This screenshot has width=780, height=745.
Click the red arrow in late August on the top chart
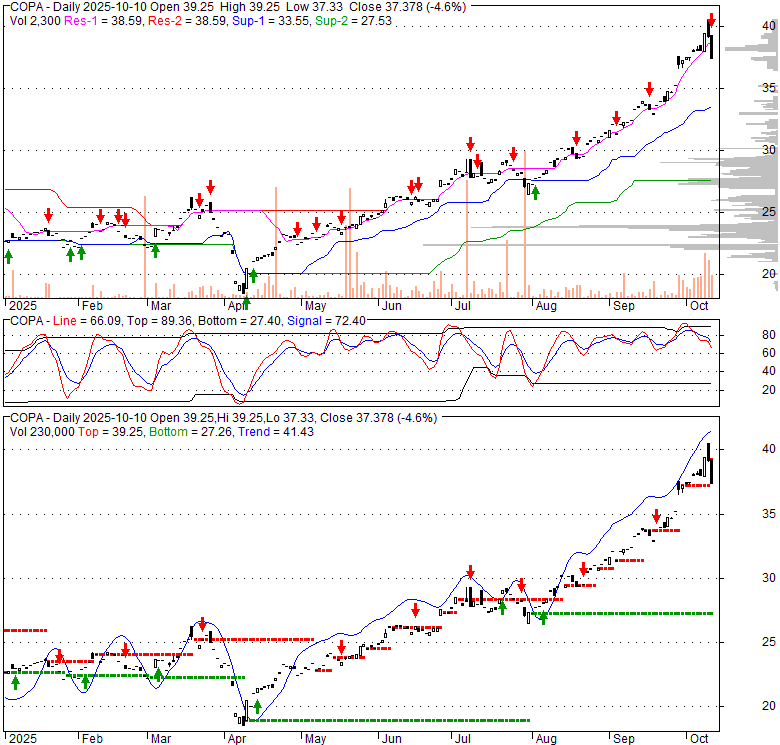576,139
